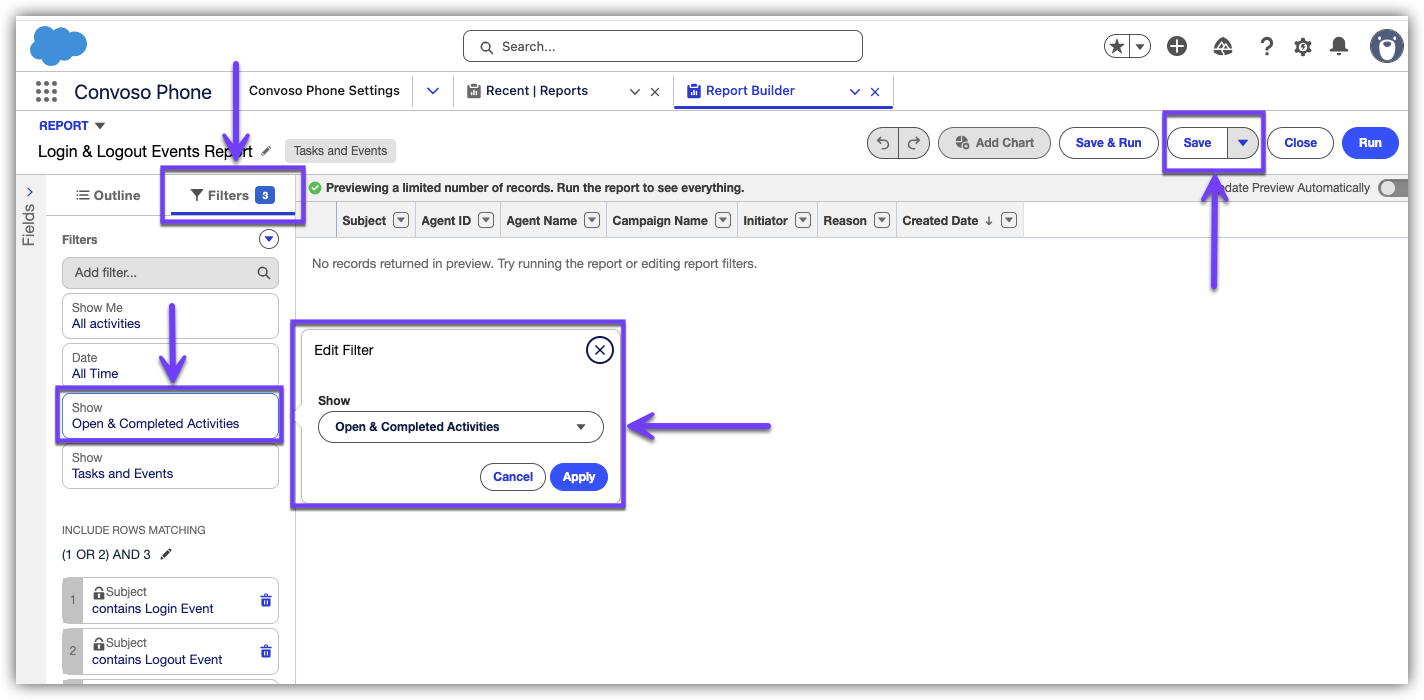The width and height of the screenshot is (1424, 700).
Task: Click the redo arrow button
Action: coord(913,143)
